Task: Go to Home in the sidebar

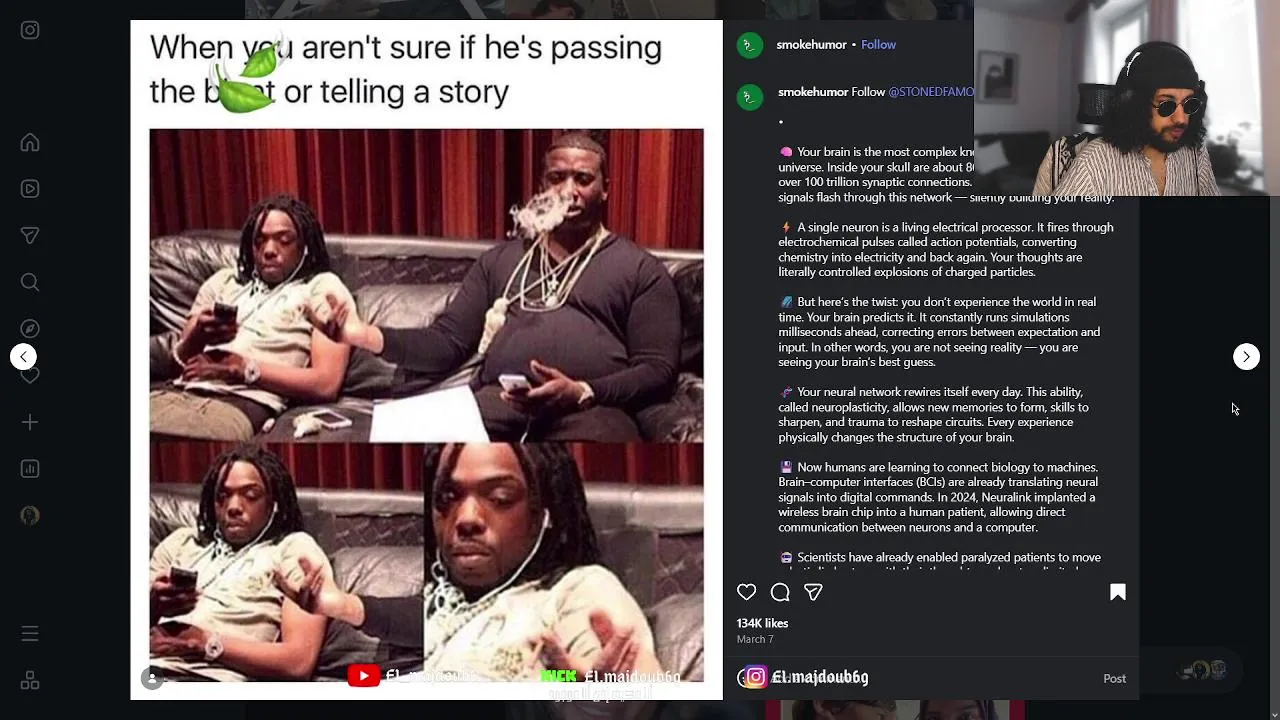Action: tap(30, 142)
